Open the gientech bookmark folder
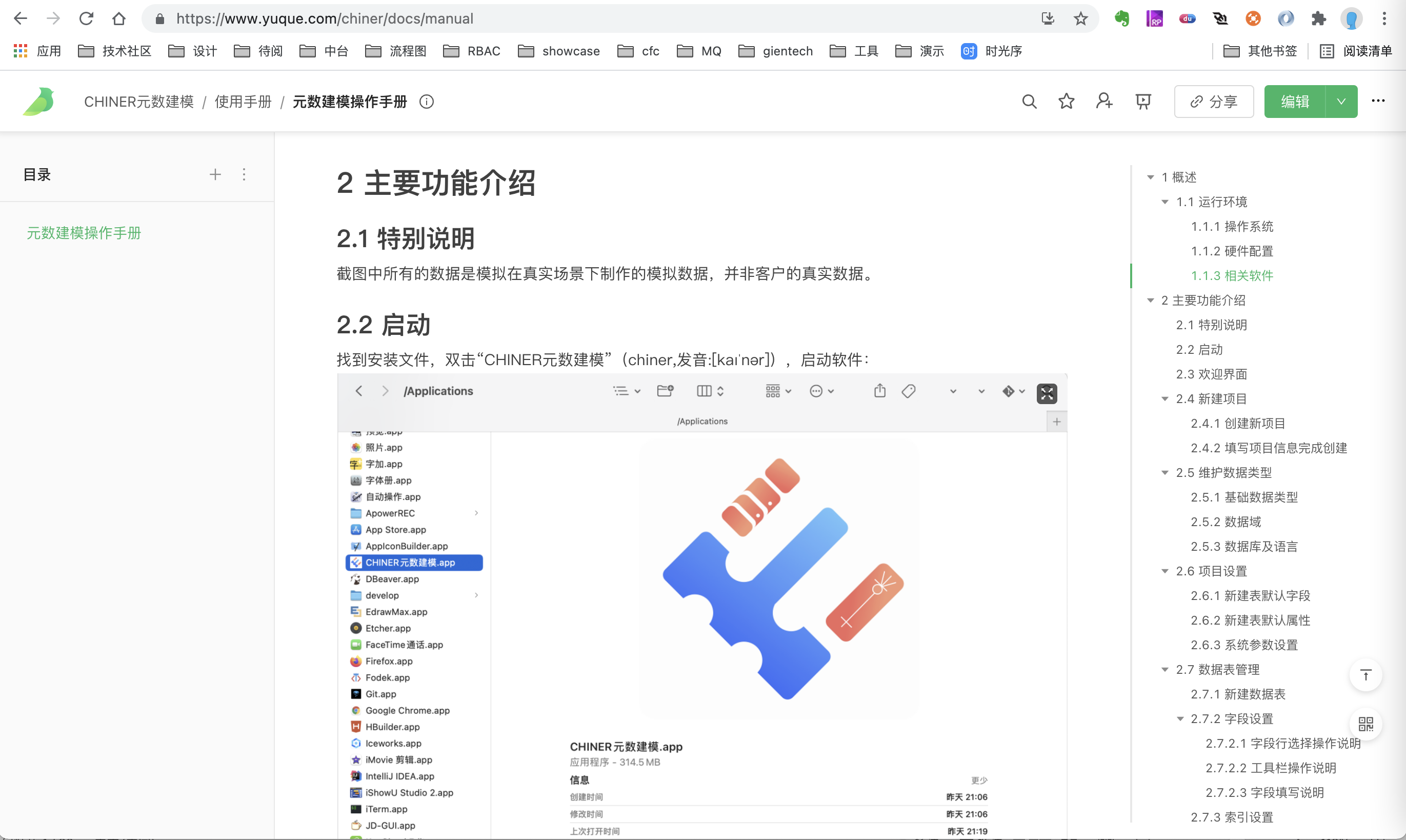 point(776,51)
